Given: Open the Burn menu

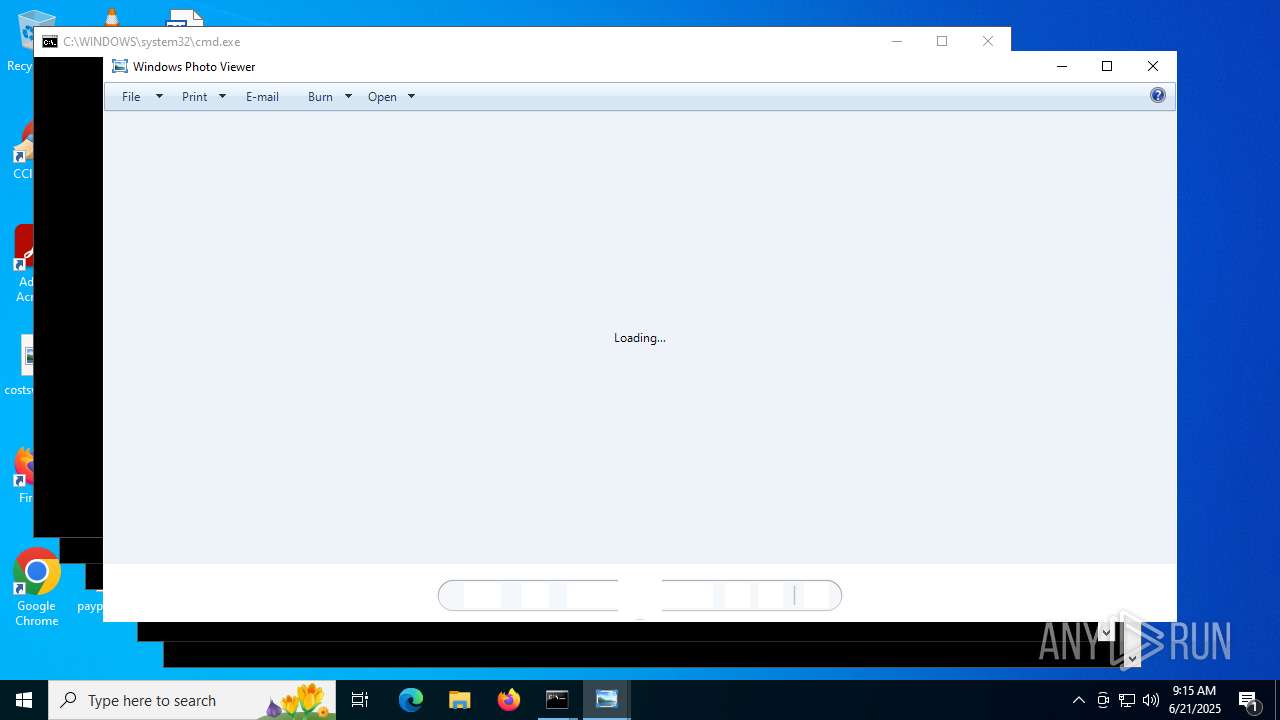Looking at the screenshot, I should click(x=320, y=97).
